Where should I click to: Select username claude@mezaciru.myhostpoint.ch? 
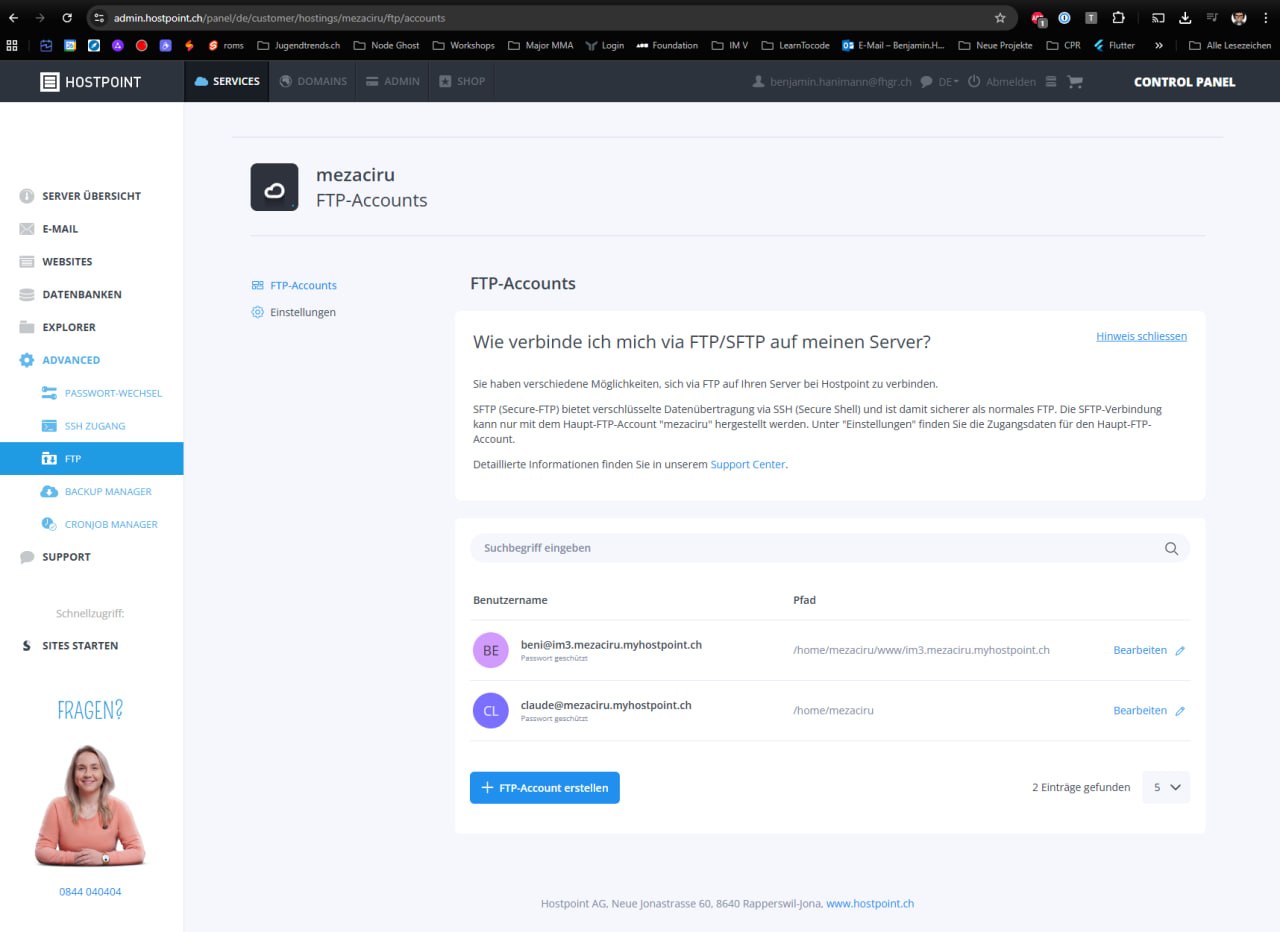pyautogui.click(x=606, y=705)
